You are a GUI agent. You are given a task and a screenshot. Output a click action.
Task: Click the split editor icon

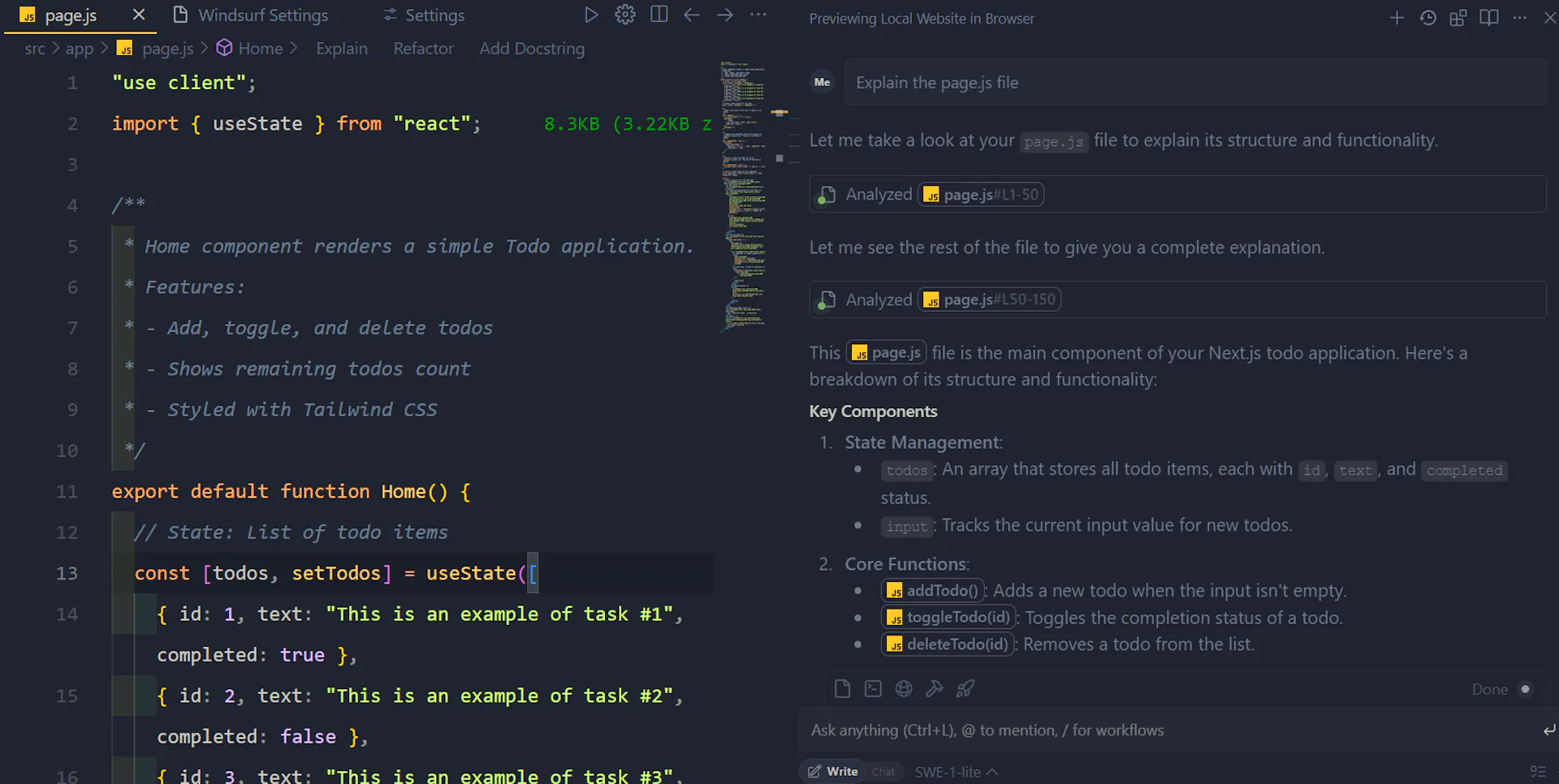(x=659, y=15)
